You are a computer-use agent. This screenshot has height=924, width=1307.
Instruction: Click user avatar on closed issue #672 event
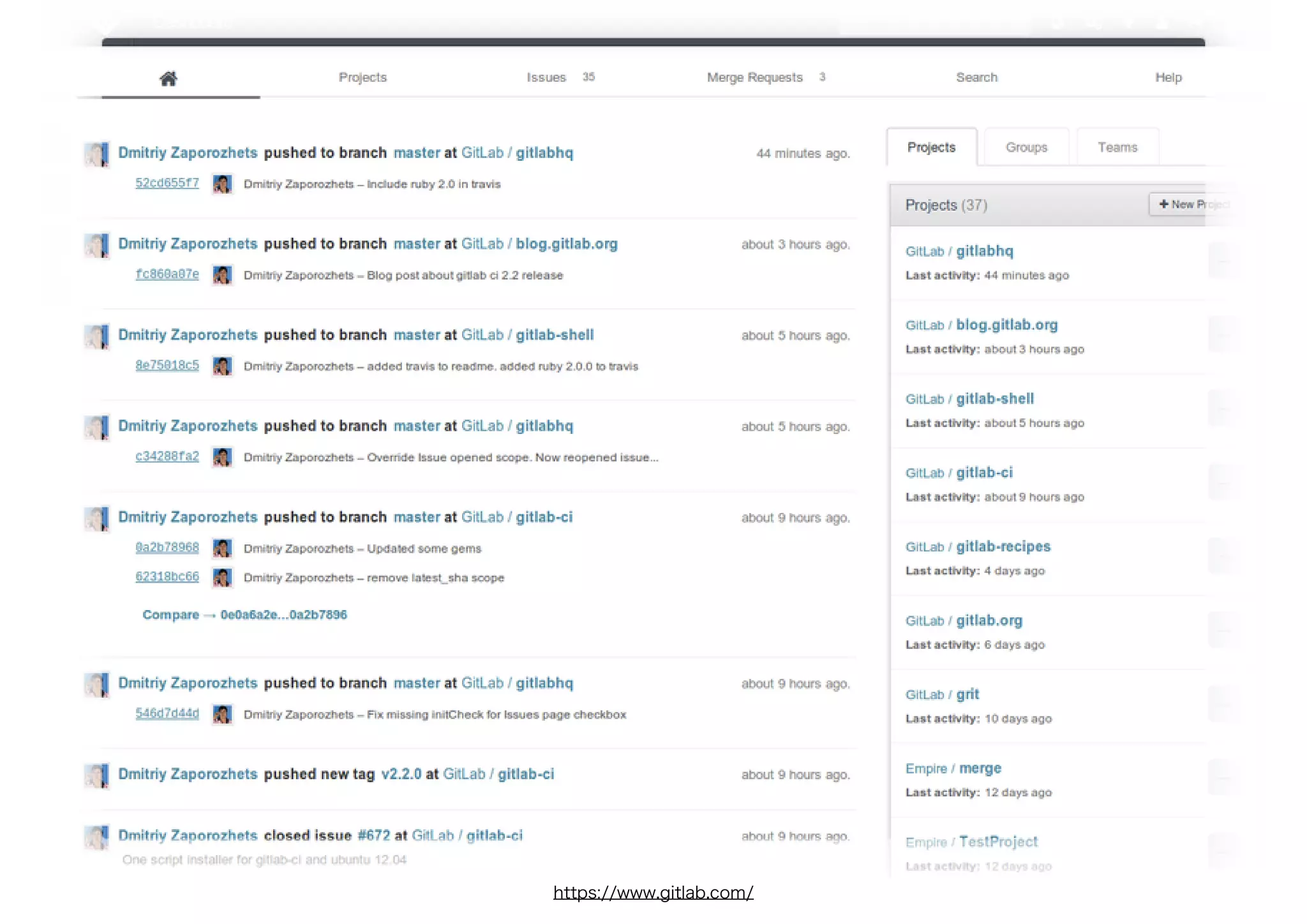coord(97,837)
